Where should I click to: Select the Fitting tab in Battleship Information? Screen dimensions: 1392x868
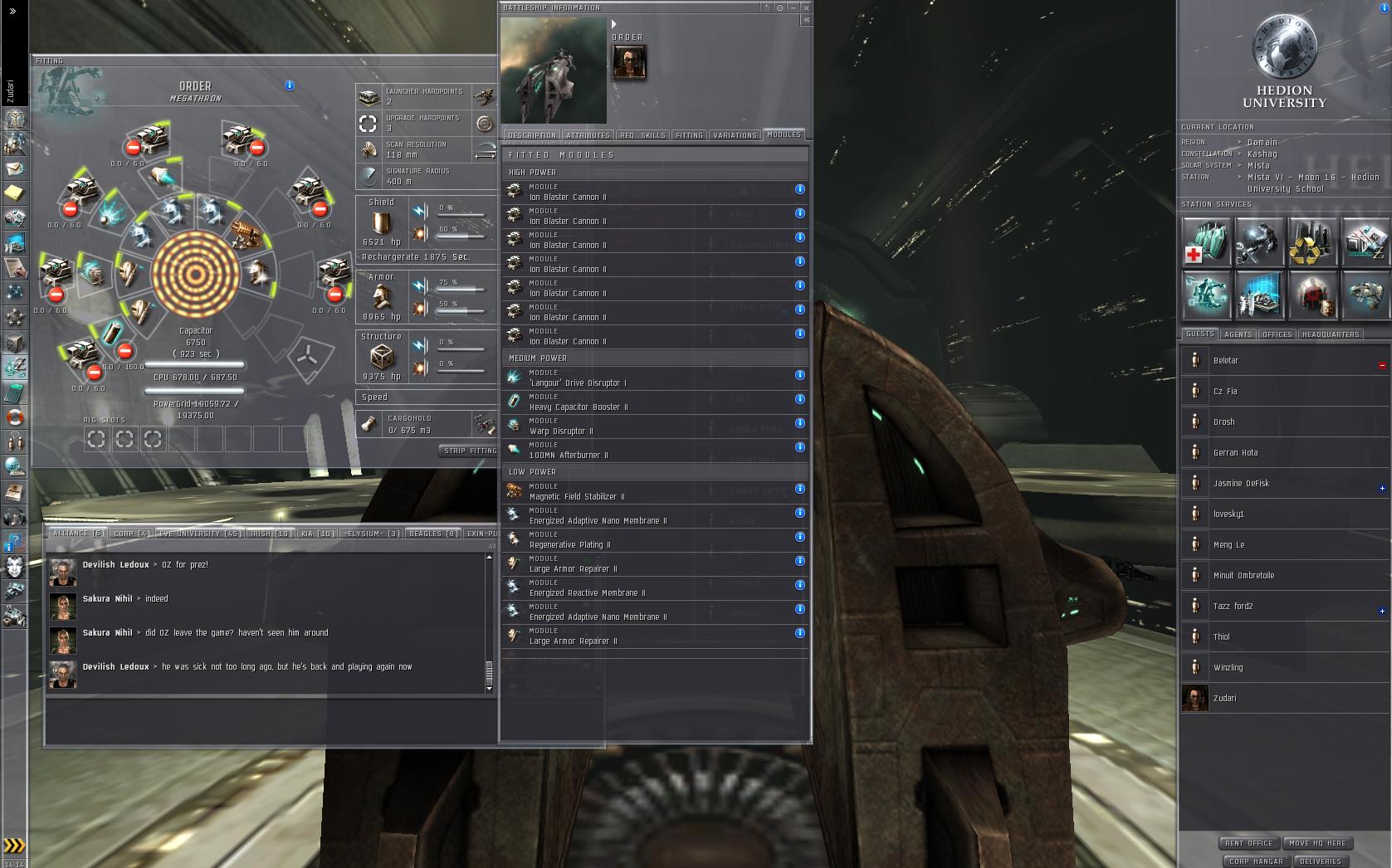coord(689,134)
